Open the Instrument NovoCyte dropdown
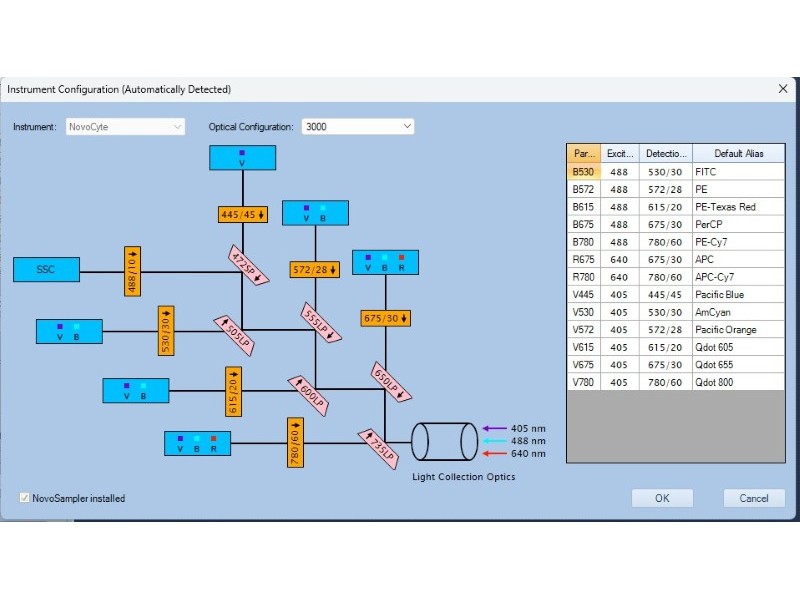The width and height of the screenshot is (800, 600). (x=126, y=127)
